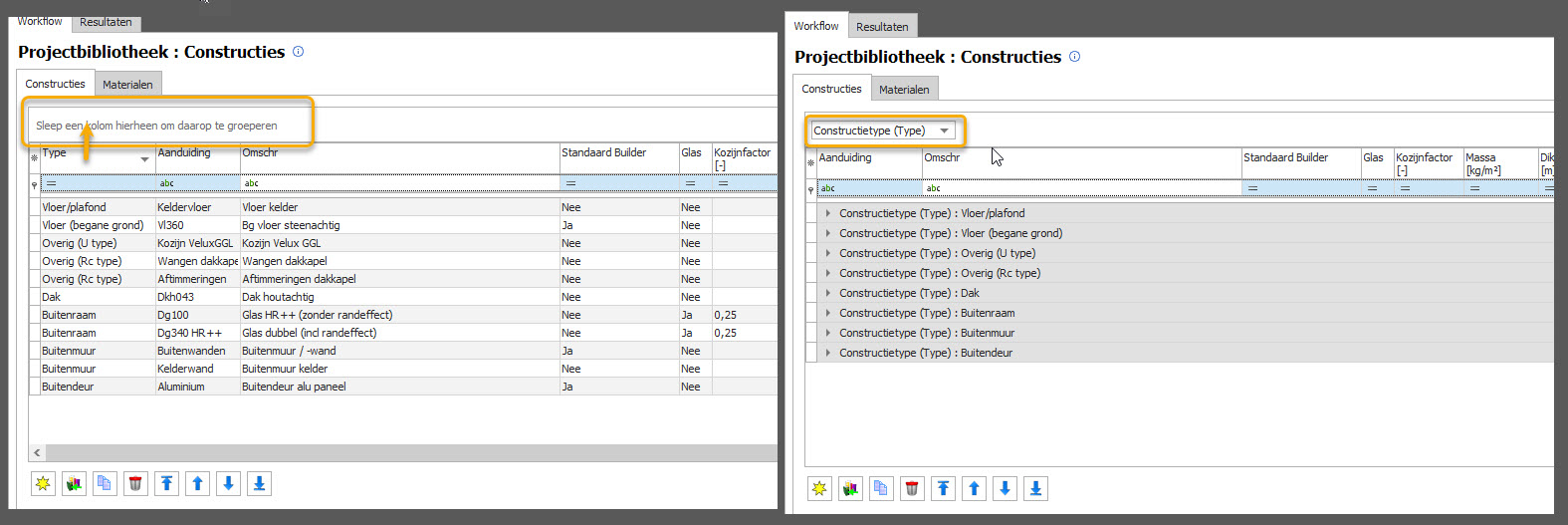Viewport: 1568px width, 525px height.
Task: Click the info icon beside left Projectbibliotheek title
Action: (298, 52)
